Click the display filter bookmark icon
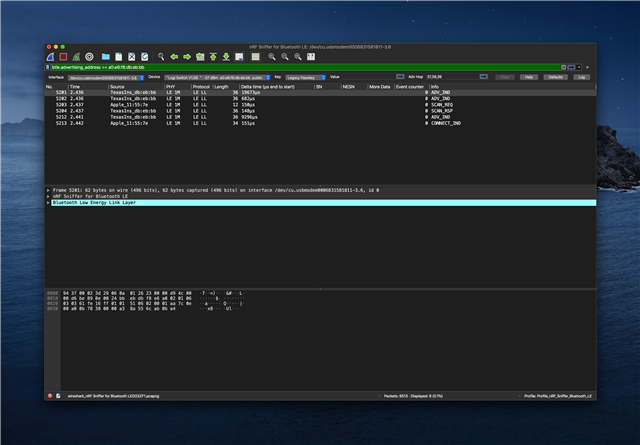The height and width of the screenshot is (445, 640). 48,67
